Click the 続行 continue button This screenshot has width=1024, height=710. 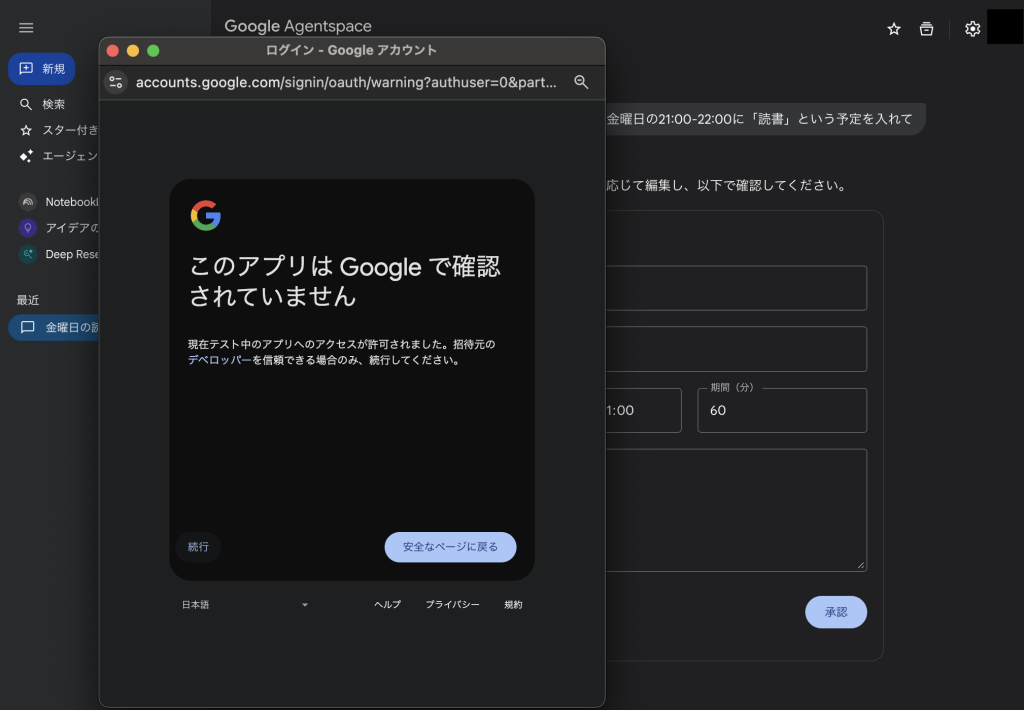(198, 547)
